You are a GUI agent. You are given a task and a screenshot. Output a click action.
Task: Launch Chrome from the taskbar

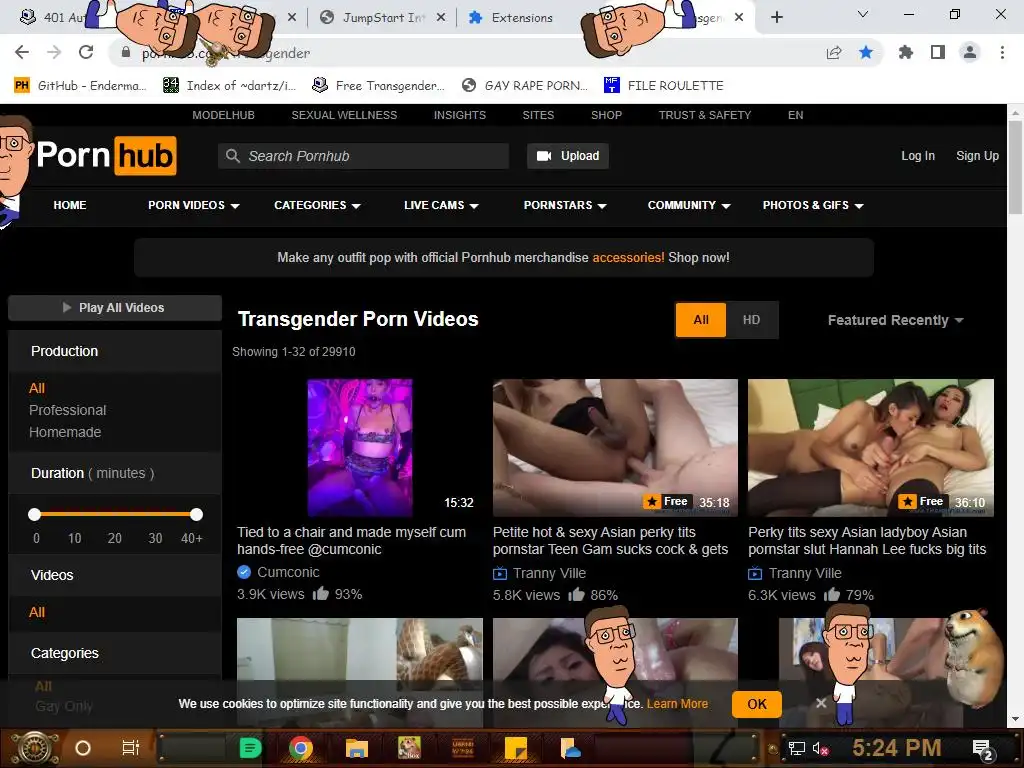click(x=301, y=748)
